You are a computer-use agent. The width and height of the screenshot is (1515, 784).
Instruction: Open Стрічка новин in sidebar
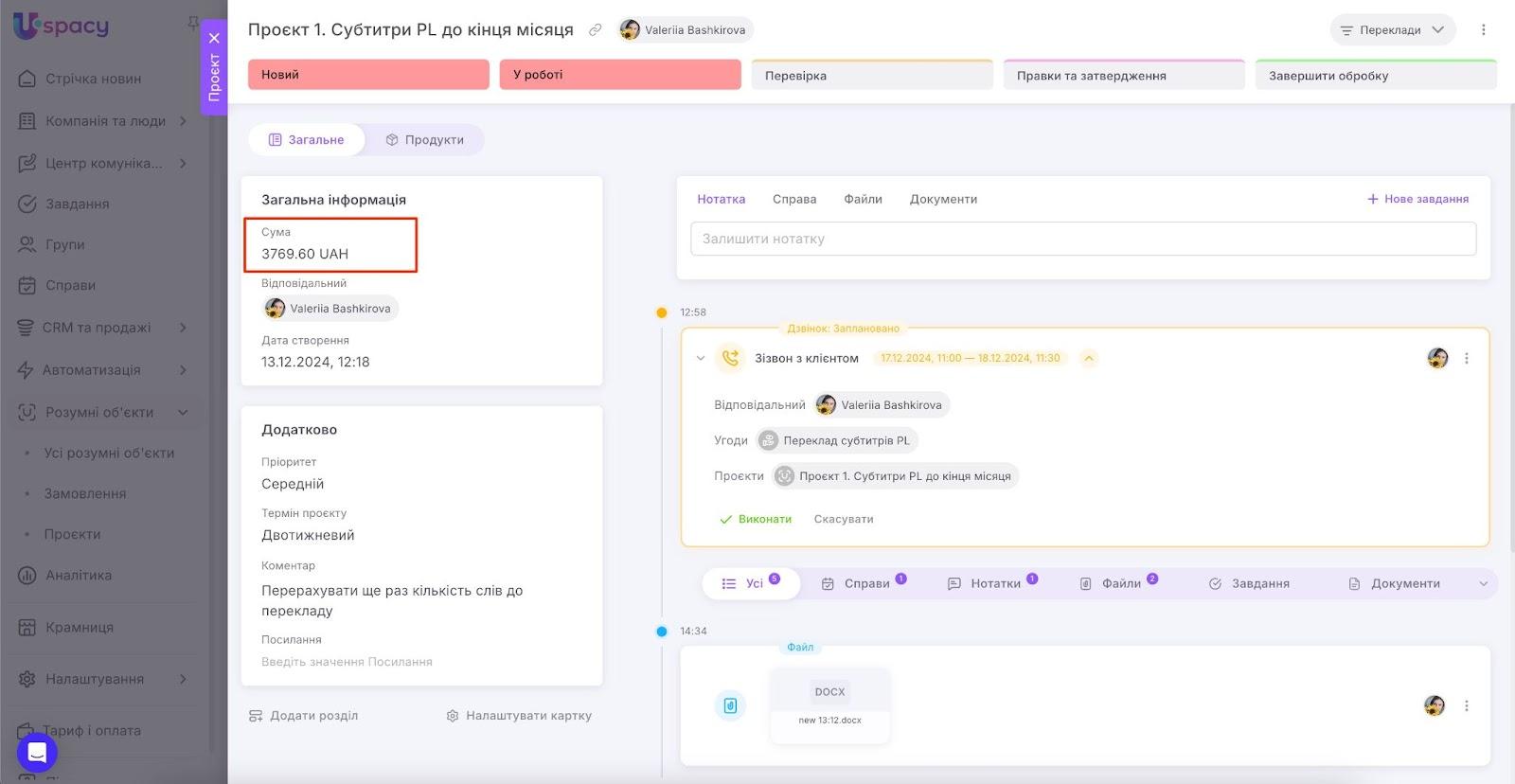pos(93,79)
